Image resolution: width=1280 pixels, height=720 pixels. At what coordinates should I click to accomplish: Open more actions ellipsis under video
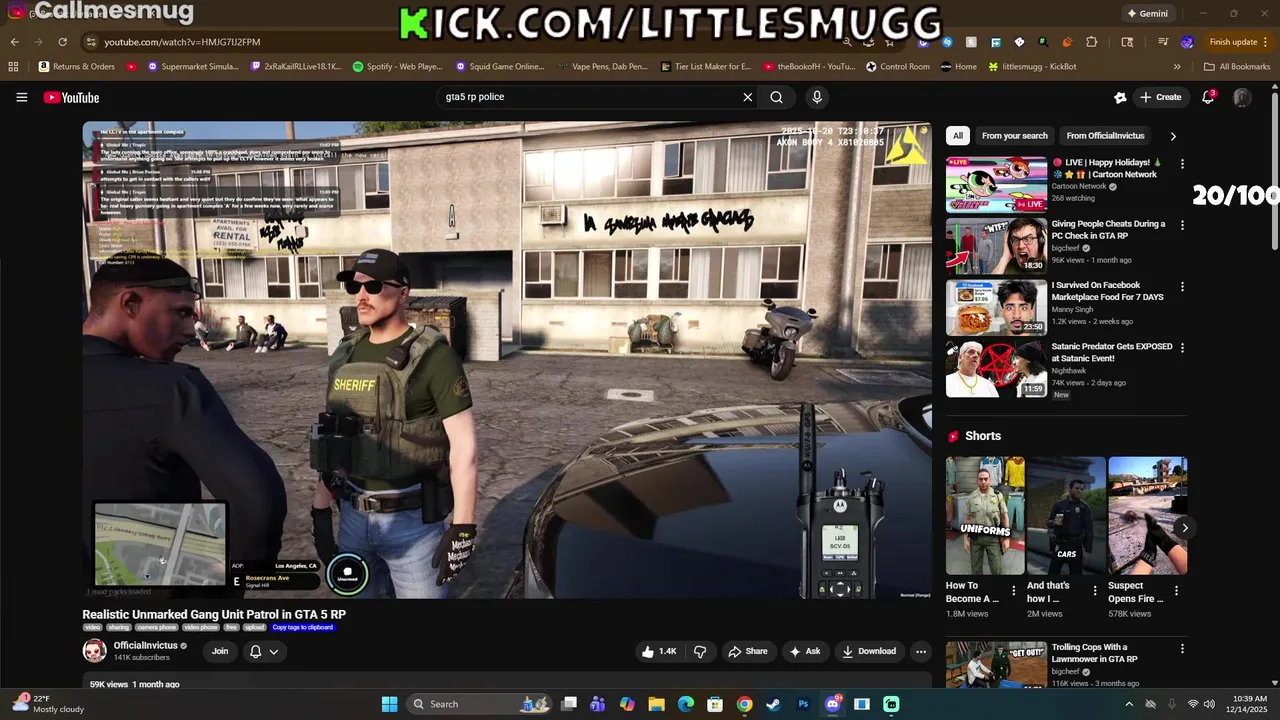[921, 651]
